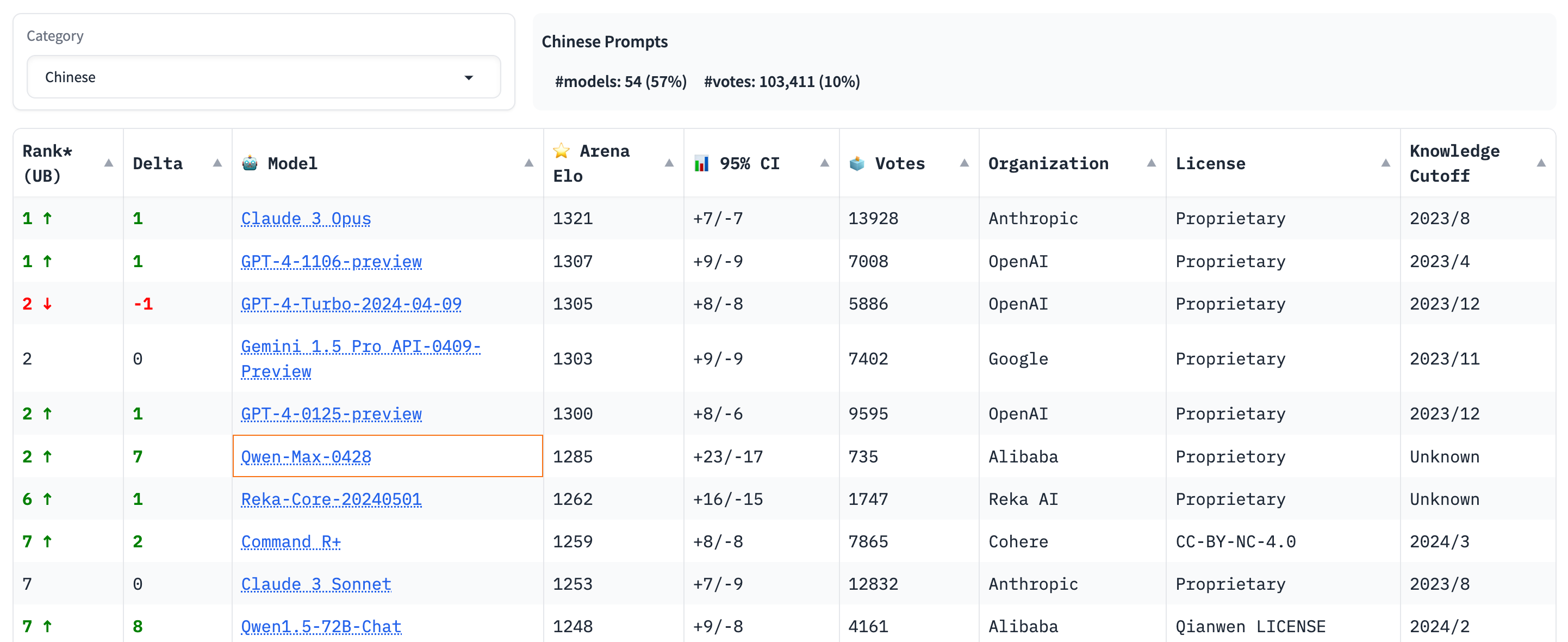
Task: Select Elo value 1307
Action: point(572,261)
